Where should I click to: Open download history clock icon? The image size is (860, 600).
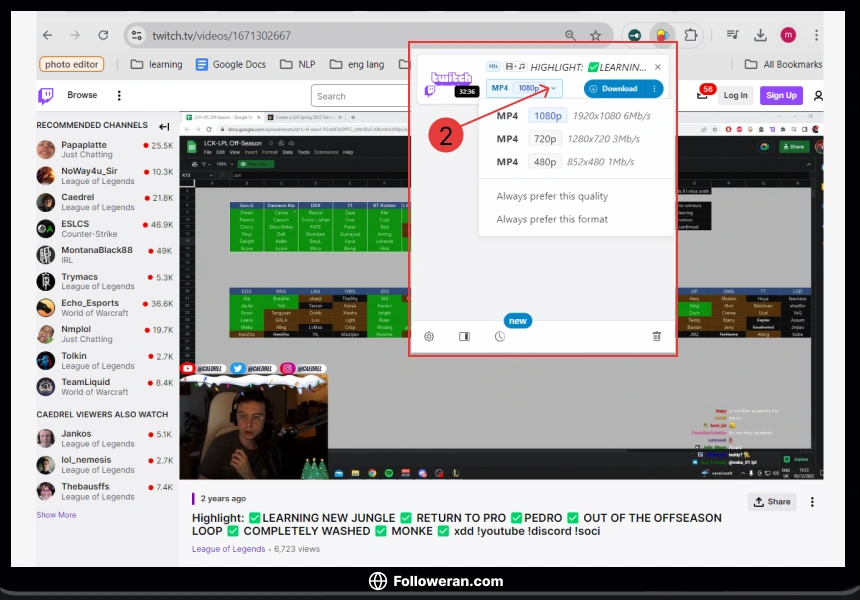[499, 337]
